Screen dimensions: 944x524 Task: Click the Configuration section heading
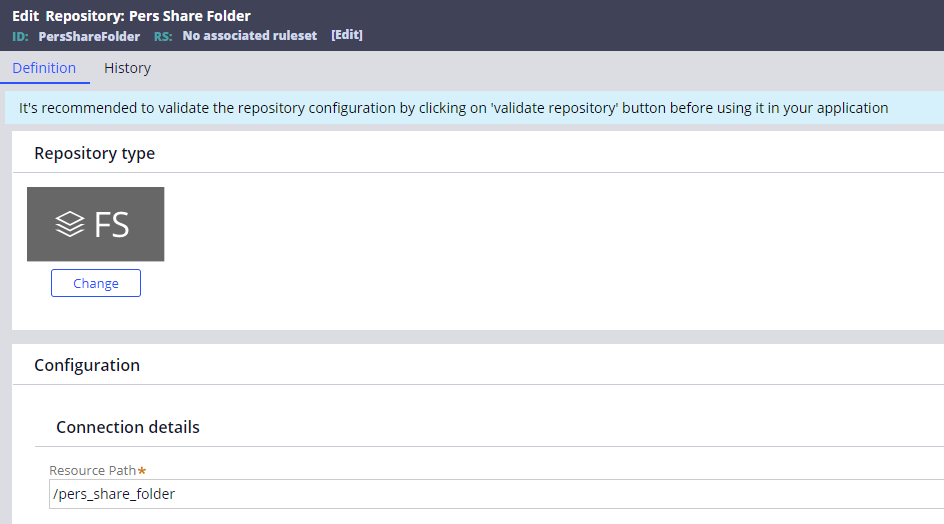tap(87, 365)
